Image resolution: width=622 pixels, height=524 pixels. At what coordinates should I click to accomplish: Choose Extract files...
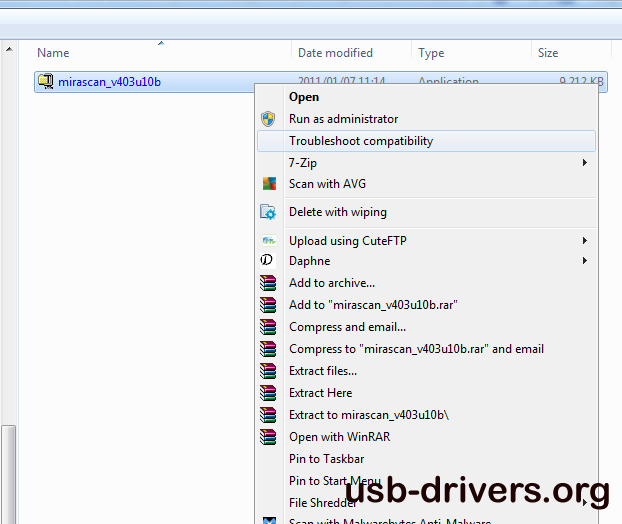(426, 371)
